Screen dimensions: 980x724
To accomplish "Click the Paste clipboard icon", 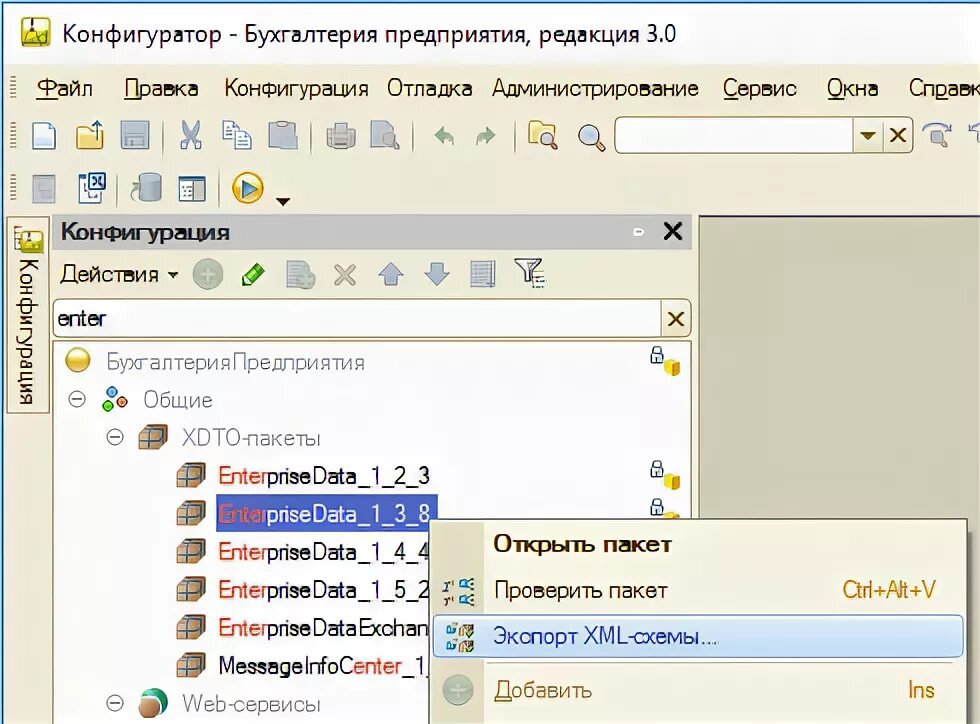I will 283,136.
